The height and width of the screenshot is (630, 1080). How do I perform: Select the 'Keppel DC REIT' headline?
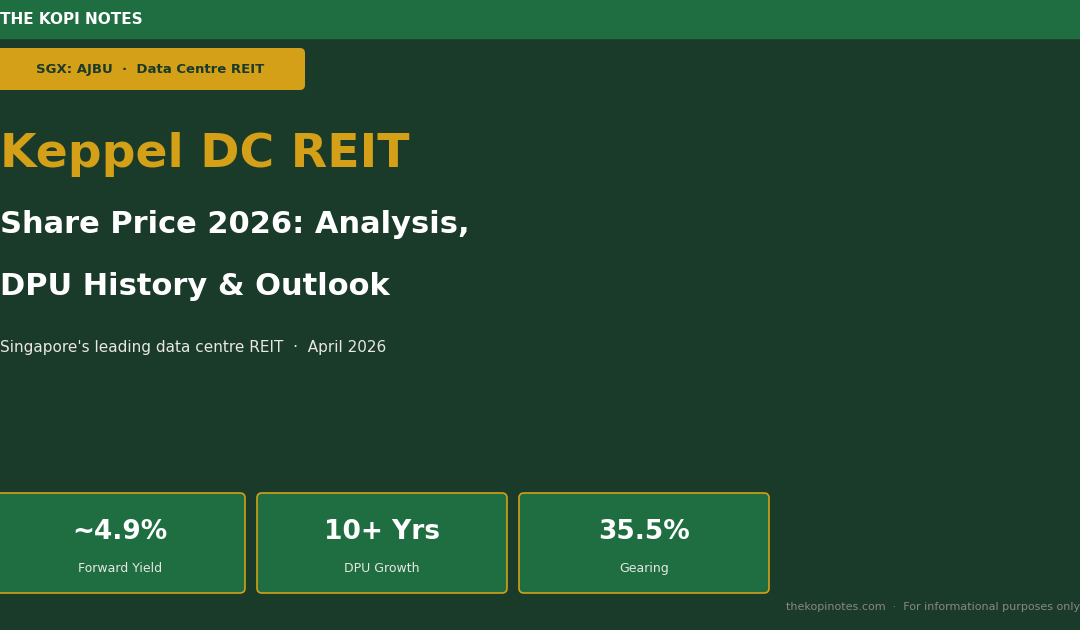(x=205, y=151)
